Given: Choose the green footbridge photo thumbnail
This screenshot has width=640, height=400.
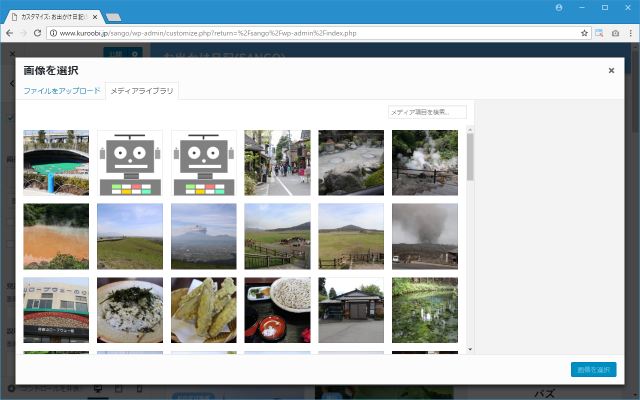Looking at the screenshot, I should [56, 163].
